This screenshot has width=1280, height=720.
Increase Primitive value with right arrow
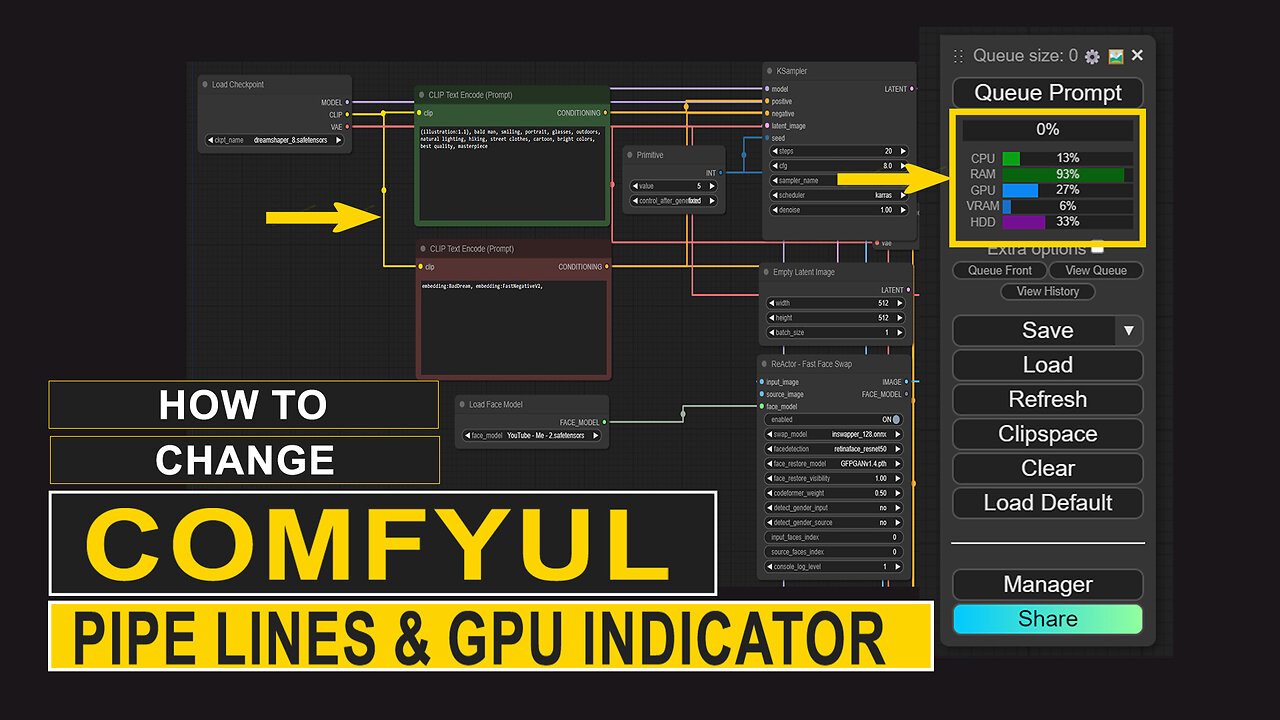[x=712, y=186]
